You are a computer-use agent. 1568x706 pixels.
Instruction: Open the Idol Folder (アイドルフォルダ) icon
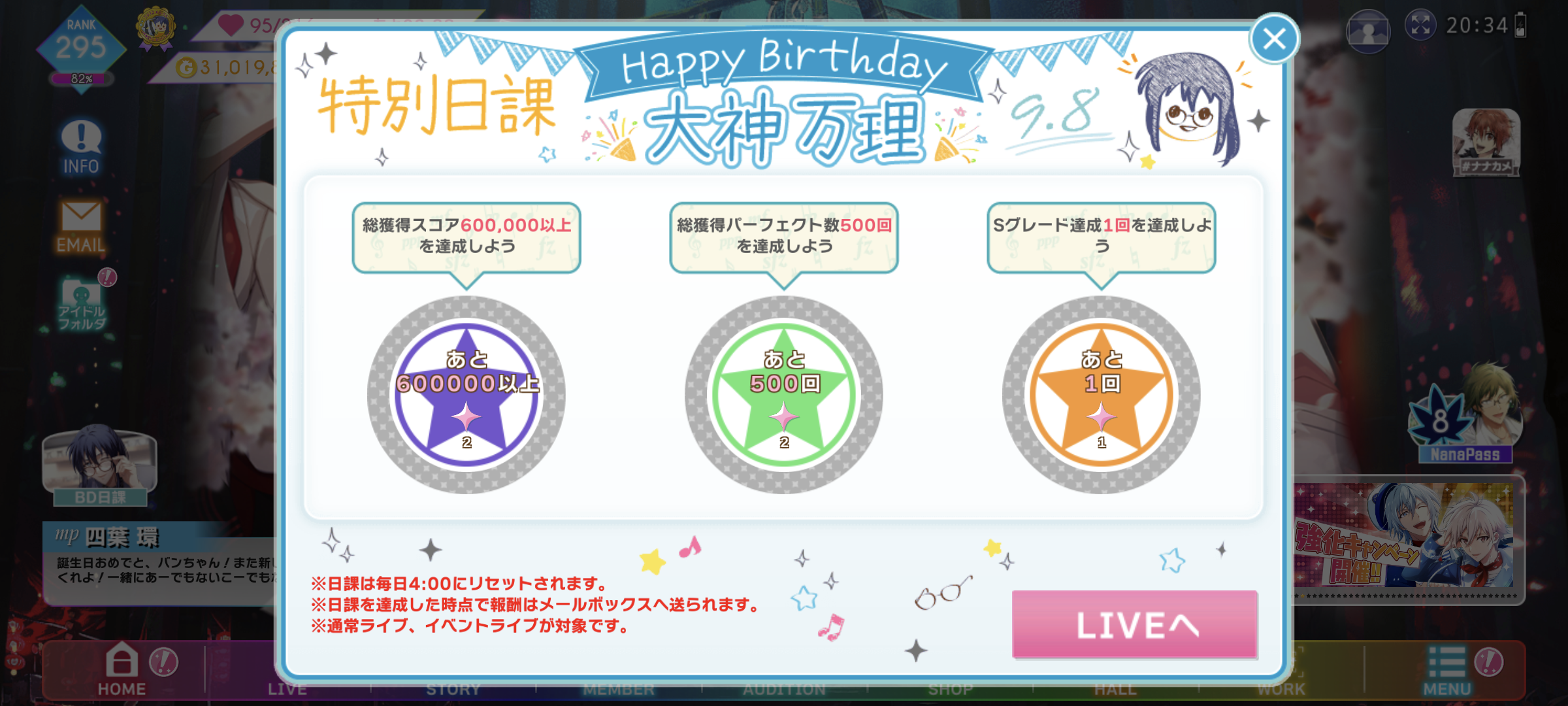point(82,304)
